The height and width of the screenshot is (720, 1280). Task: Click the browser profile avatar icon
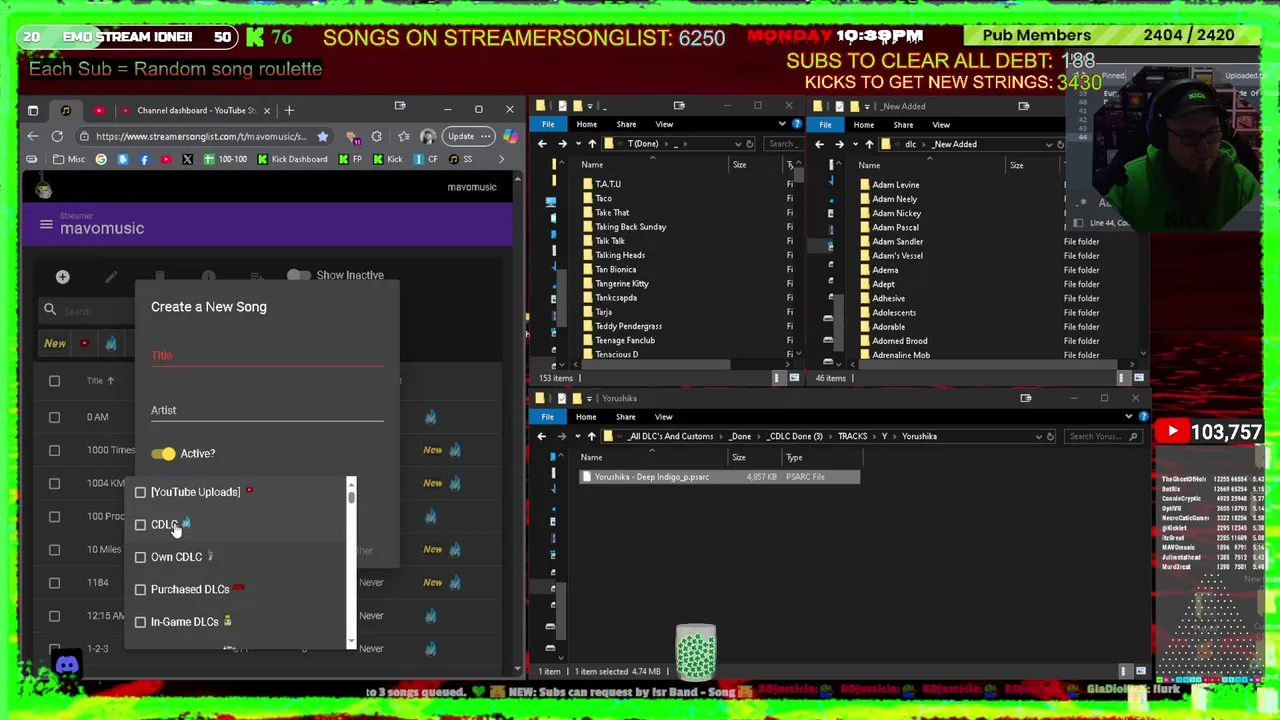pos(428,136)
